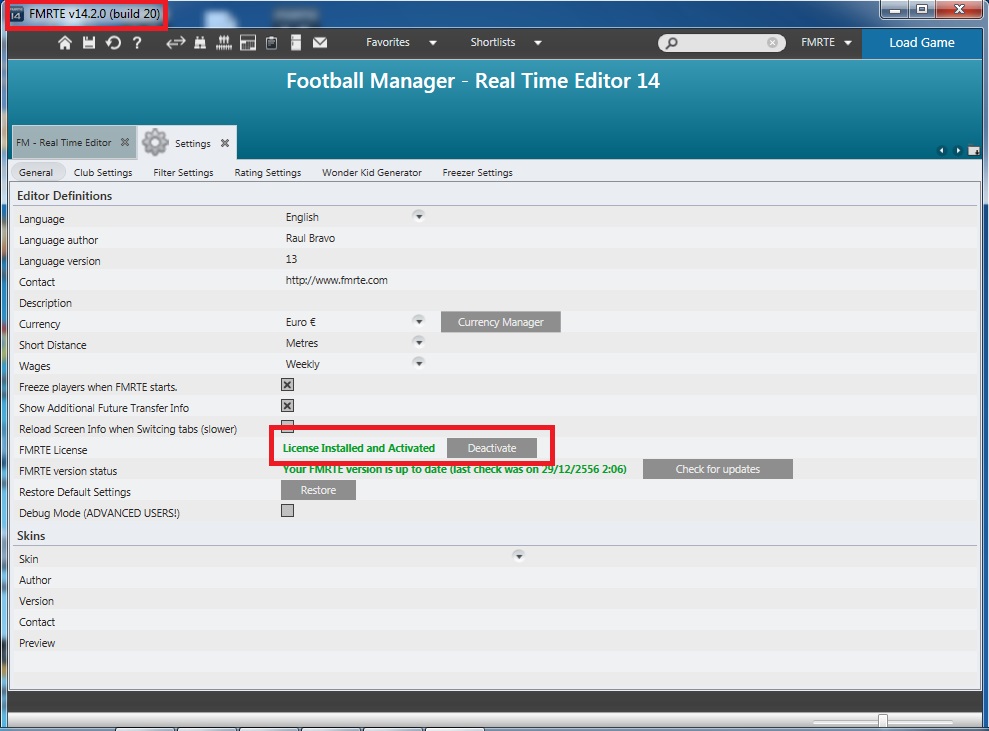The width and height of the screenshot is (989, 731).
Task: Click the Shortlists menu label
Action: pos(493,42)
